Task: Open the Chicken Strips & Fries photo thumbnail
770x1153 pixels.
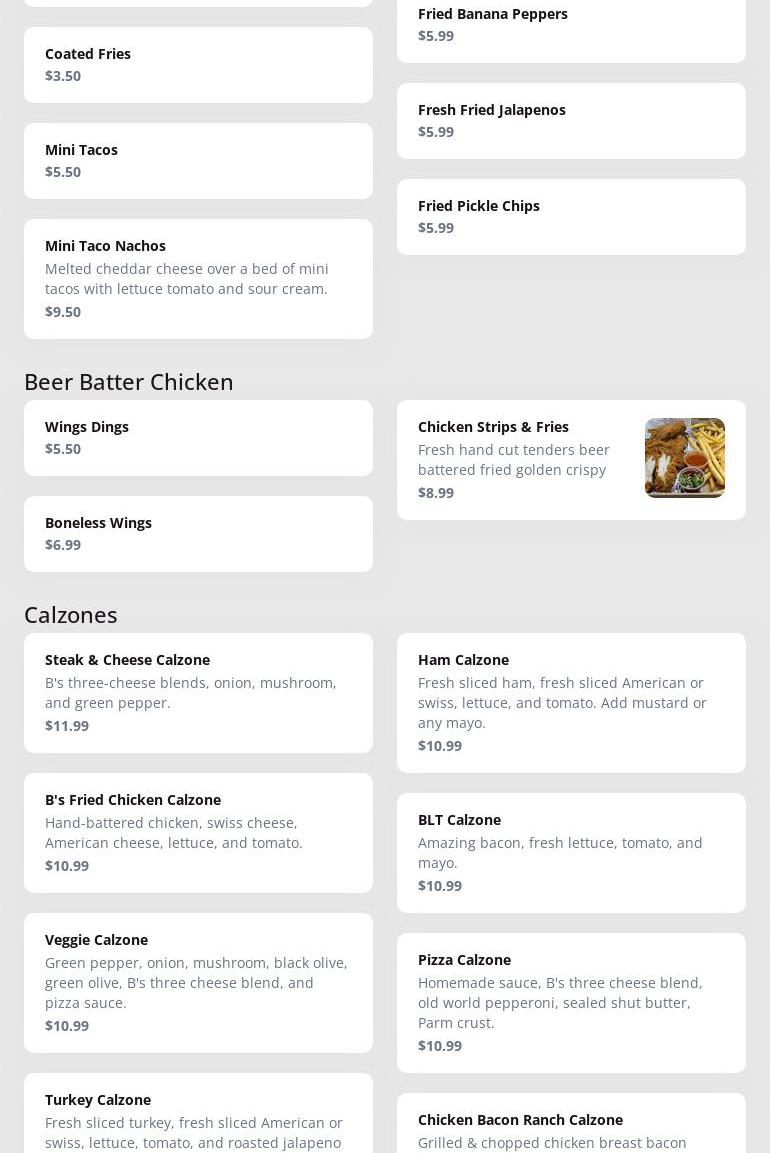Action: tap(685, 458)
